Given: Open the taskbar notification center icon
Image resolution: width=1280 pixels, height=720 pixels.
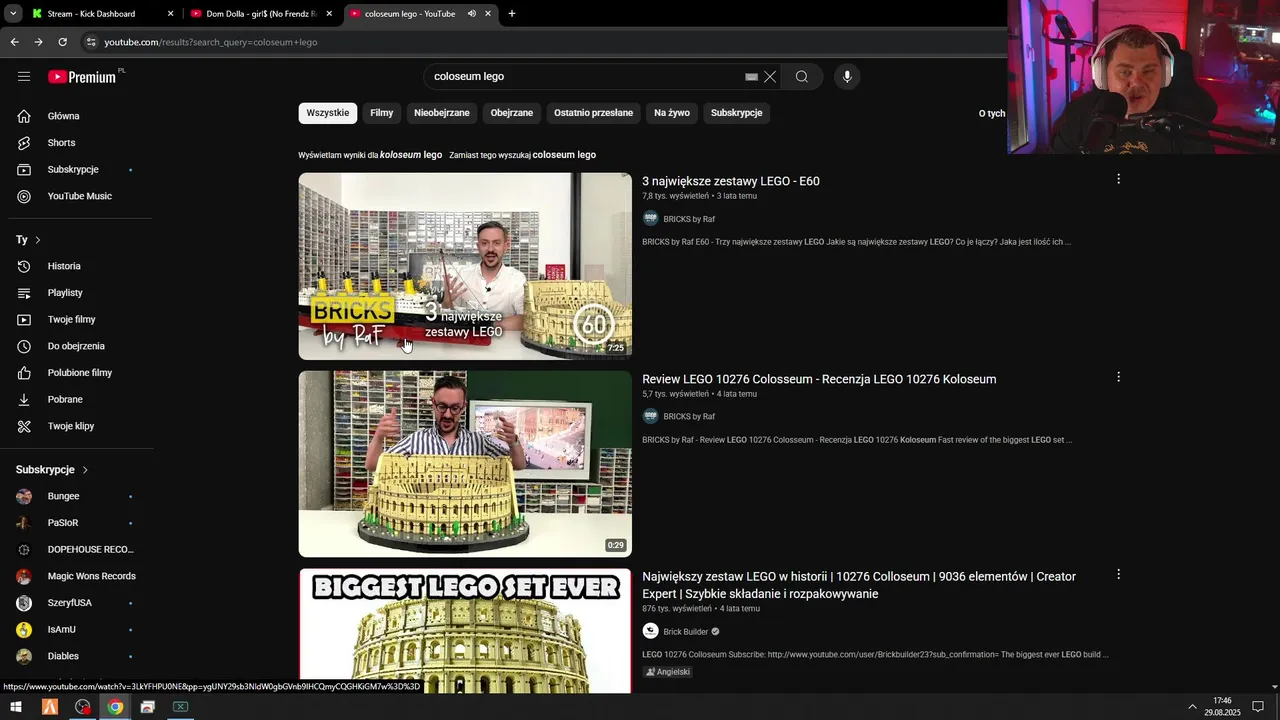Looking at the screenshot, I should pyautogui.click(x=1258, y=707).
